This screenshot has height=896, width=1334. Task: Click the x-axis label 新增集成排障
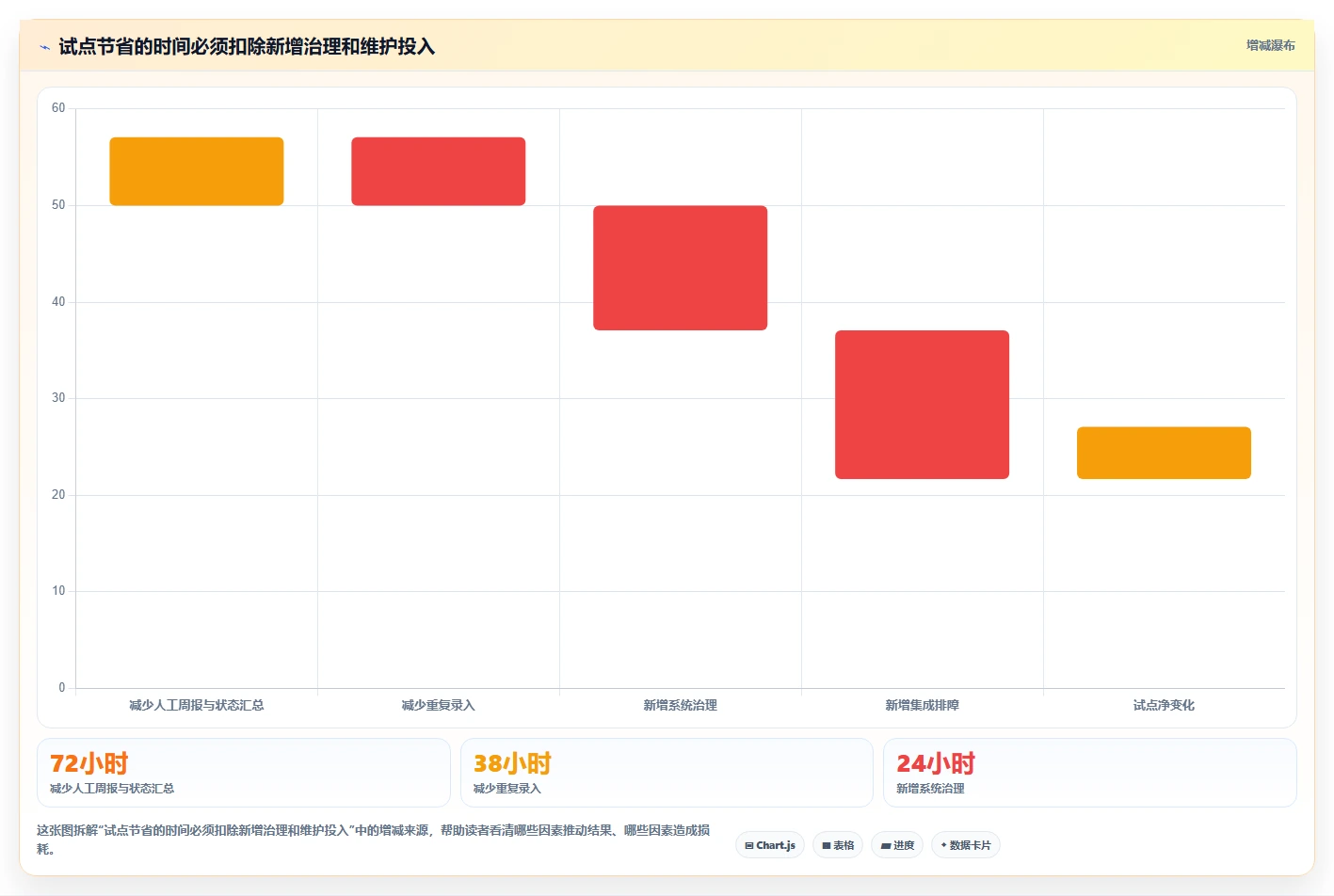[x=923, y=705]
